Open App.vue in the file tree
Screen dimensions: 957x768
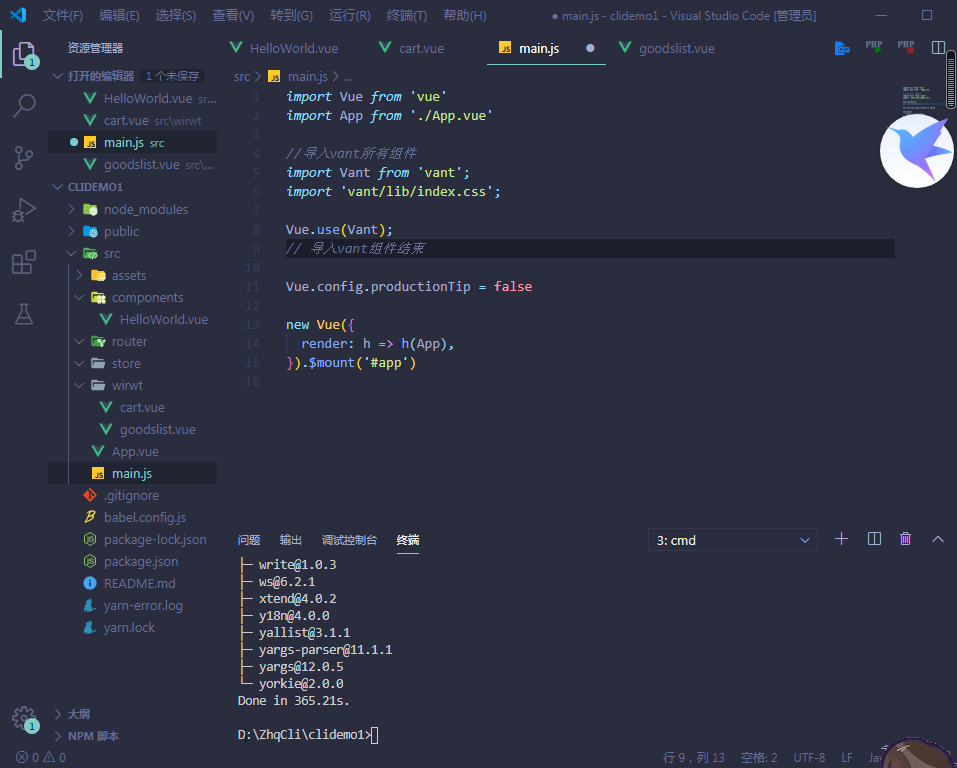tap(135, 451)
